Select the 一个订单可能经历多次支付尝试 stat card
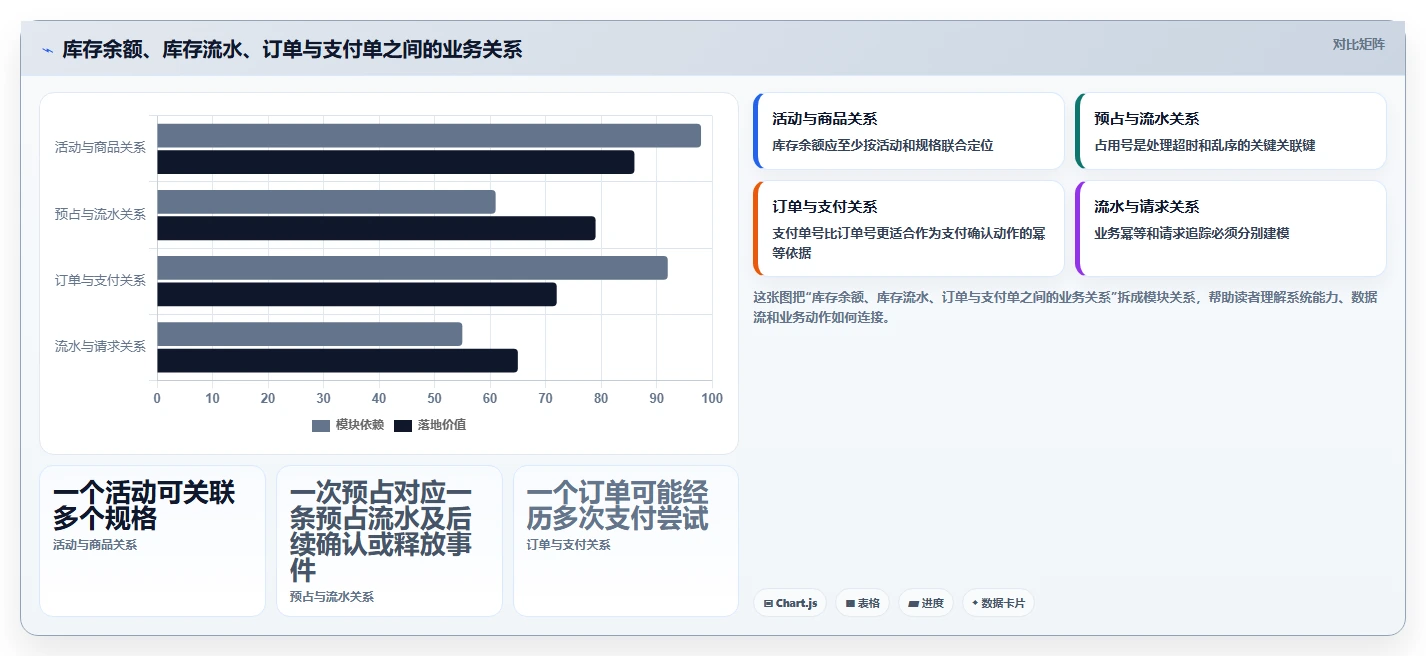The height and width of the screenshot is (656, 1426). pyautogui.click(x=626, y=541)
